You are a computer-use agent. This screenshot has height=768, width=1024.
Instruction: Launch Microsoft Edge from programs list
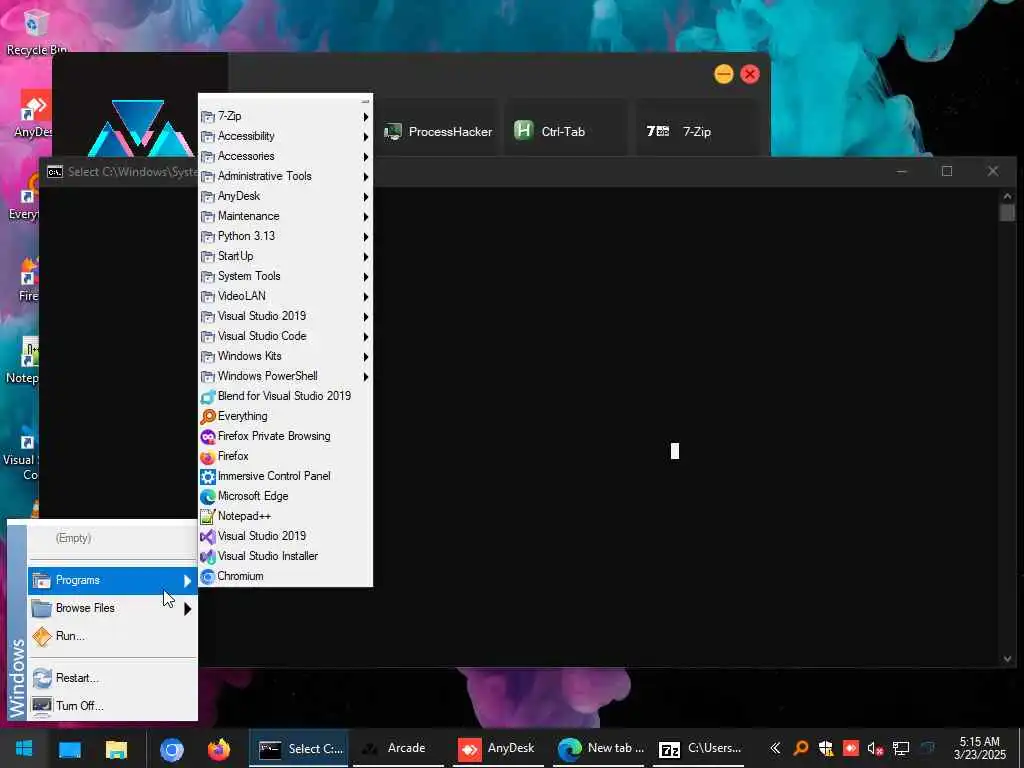coord(285,496)
